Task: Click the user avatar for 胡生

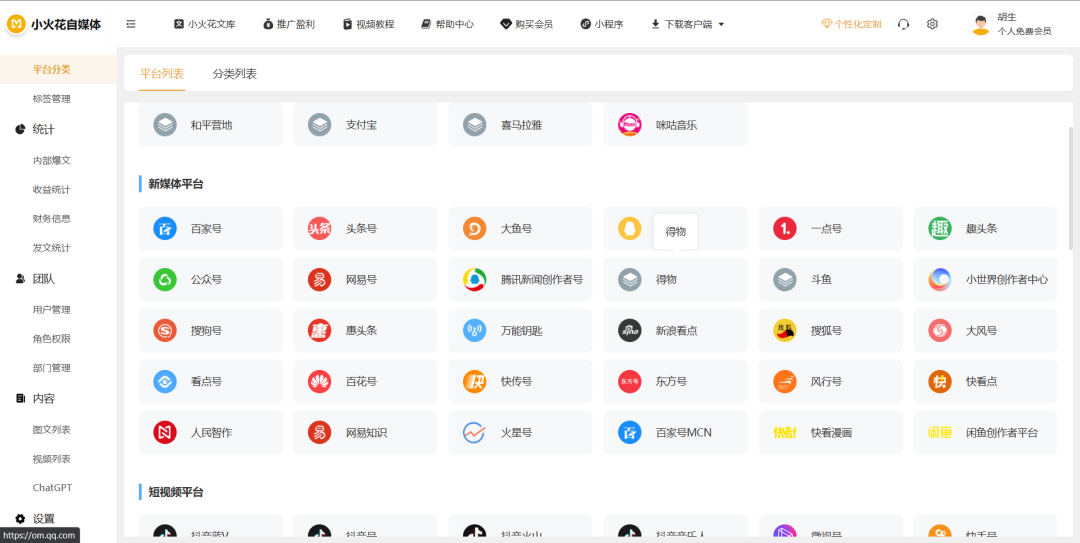Action: [980, 24]
